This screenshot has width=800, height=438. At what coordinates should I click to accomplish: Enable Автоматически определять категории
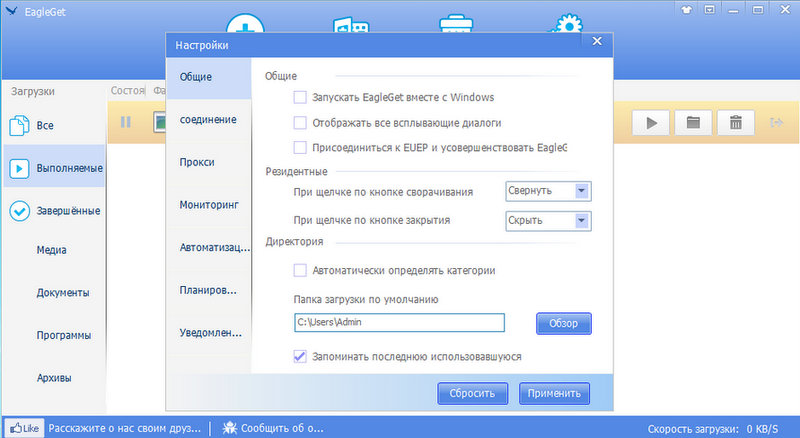click(300, 270)
